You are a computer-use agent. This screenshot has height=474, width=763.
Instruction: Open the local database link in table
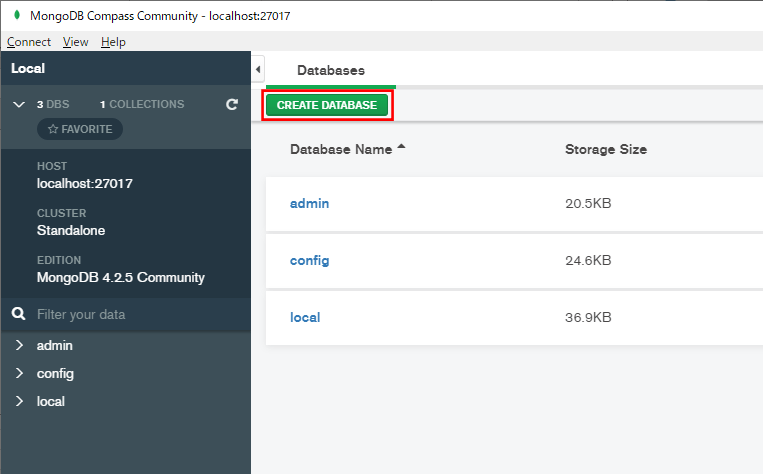pyautogui.click(x=305, y=317)
